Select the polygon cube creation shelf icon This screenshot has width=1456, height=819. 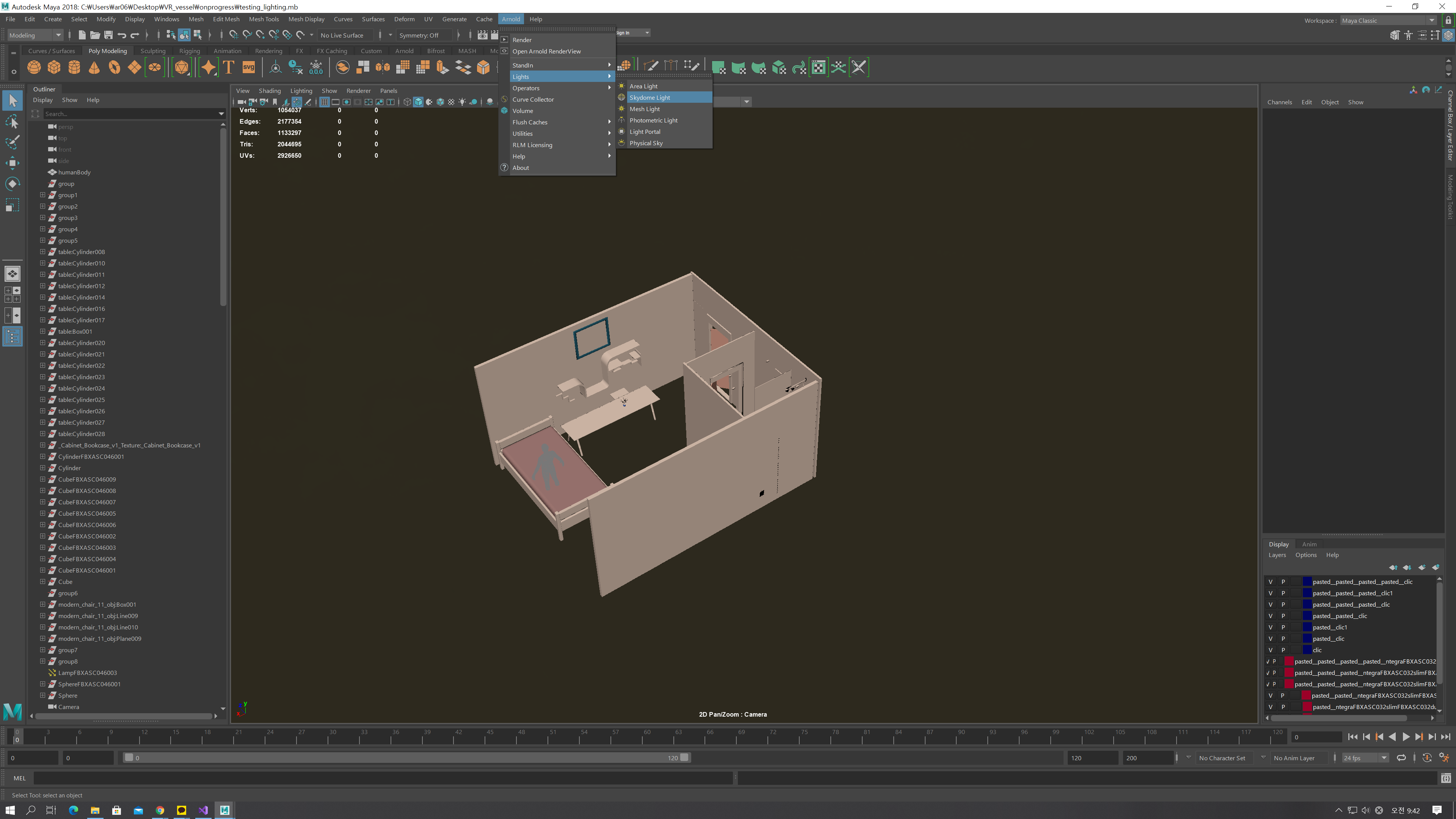(54, 67)
